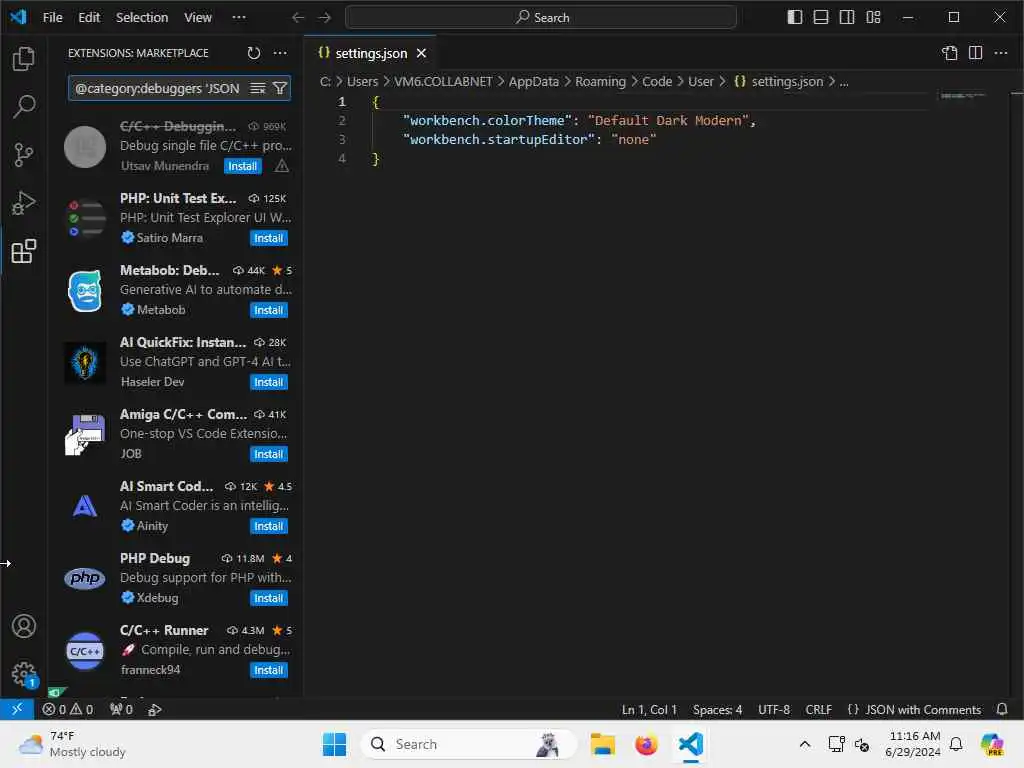Viewport: 1024px width, 768px height.
Task: Open Settings UI icon in editor toolbar
Action: tap(950, 53)
